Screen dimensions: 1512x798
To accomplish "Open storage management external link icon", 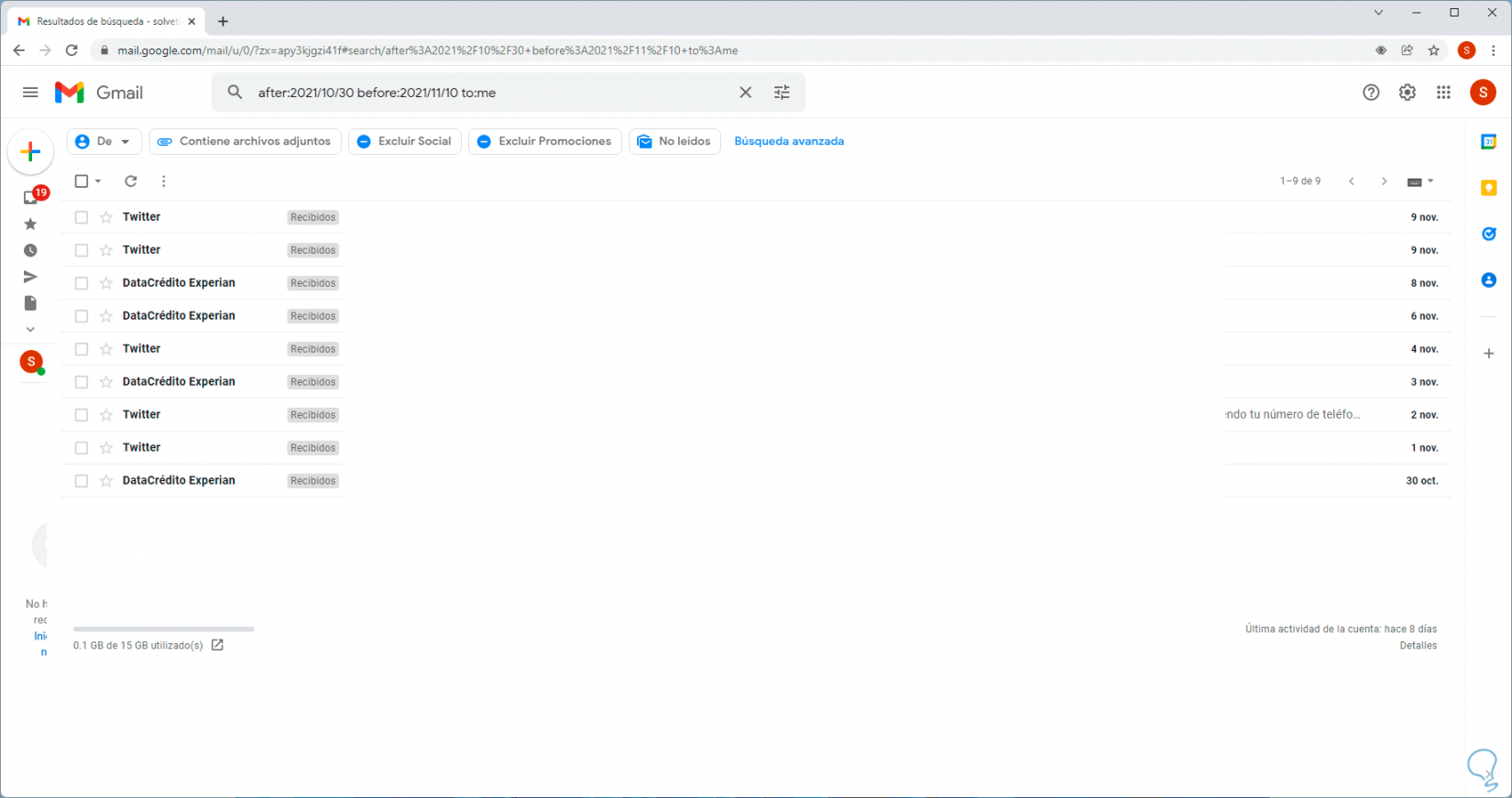I will point(217,645).
